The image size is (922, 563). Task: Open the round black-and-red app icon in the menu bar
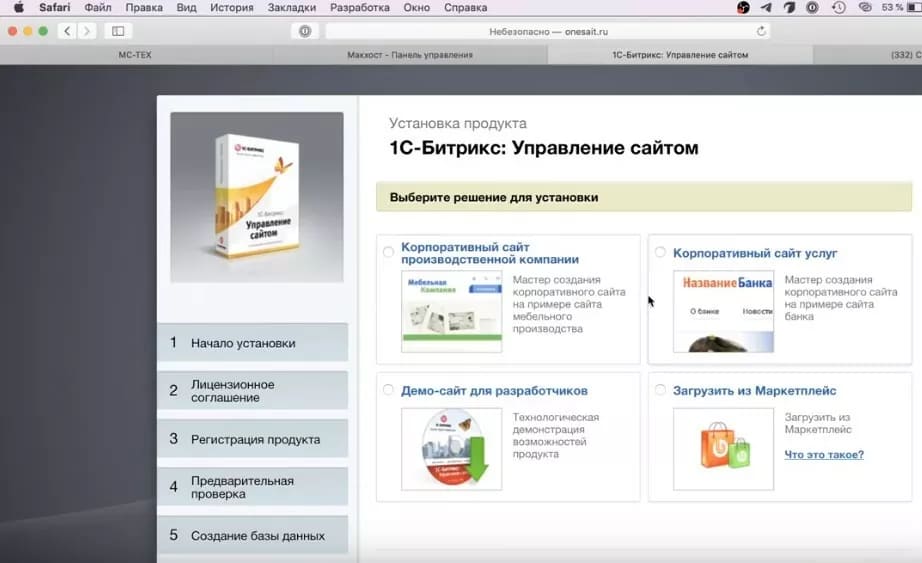(x=743, y=8)
